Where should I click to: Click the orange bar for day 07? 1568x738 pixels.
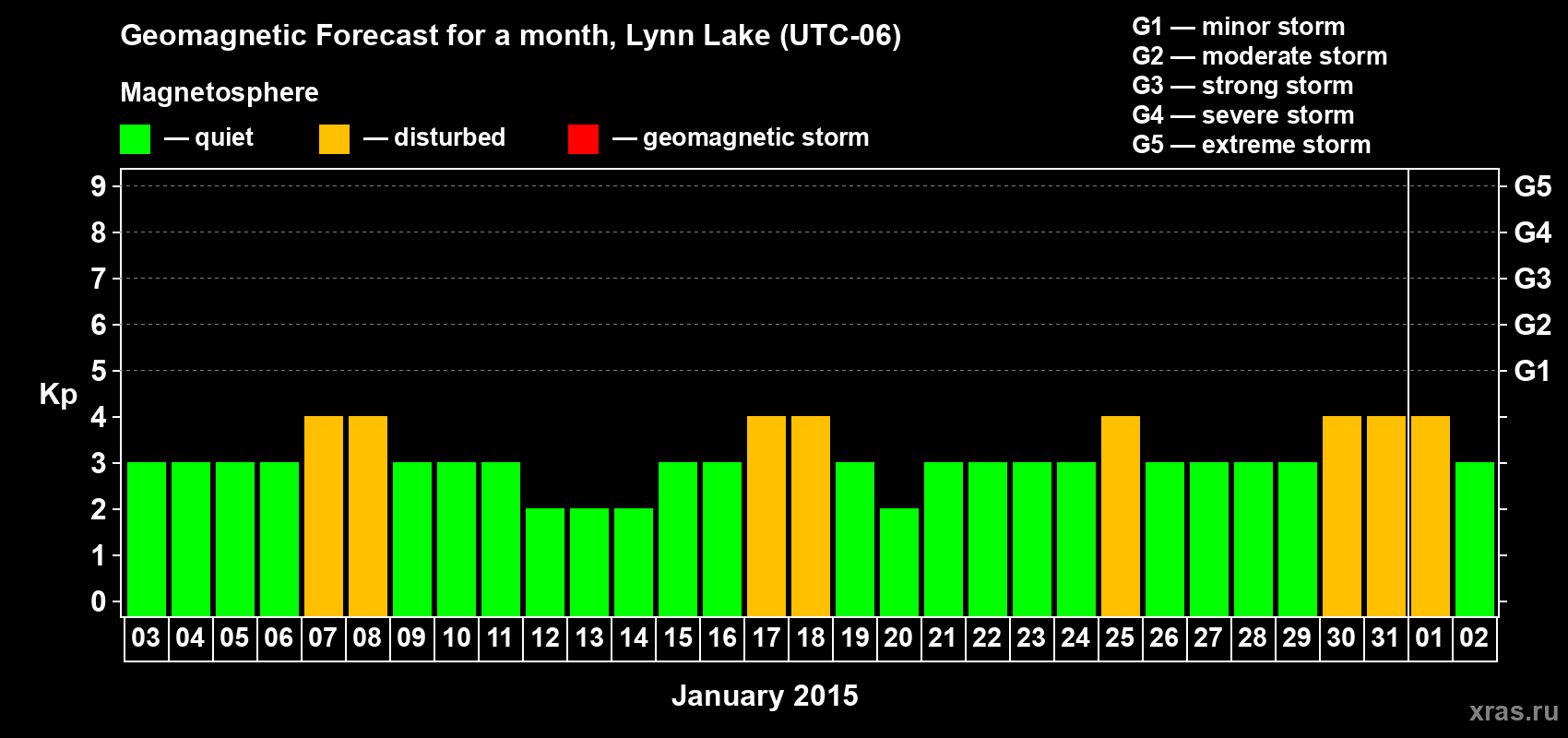click(324, 516)
